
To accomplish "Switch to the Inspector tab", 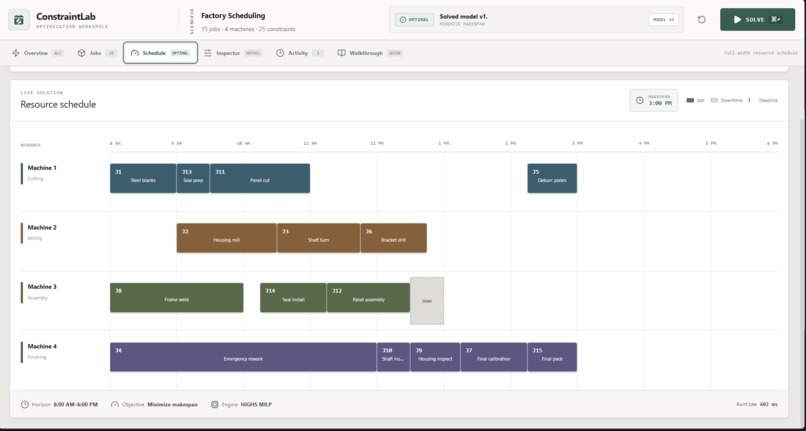I will pyautogui.click(x=233, y=53).
